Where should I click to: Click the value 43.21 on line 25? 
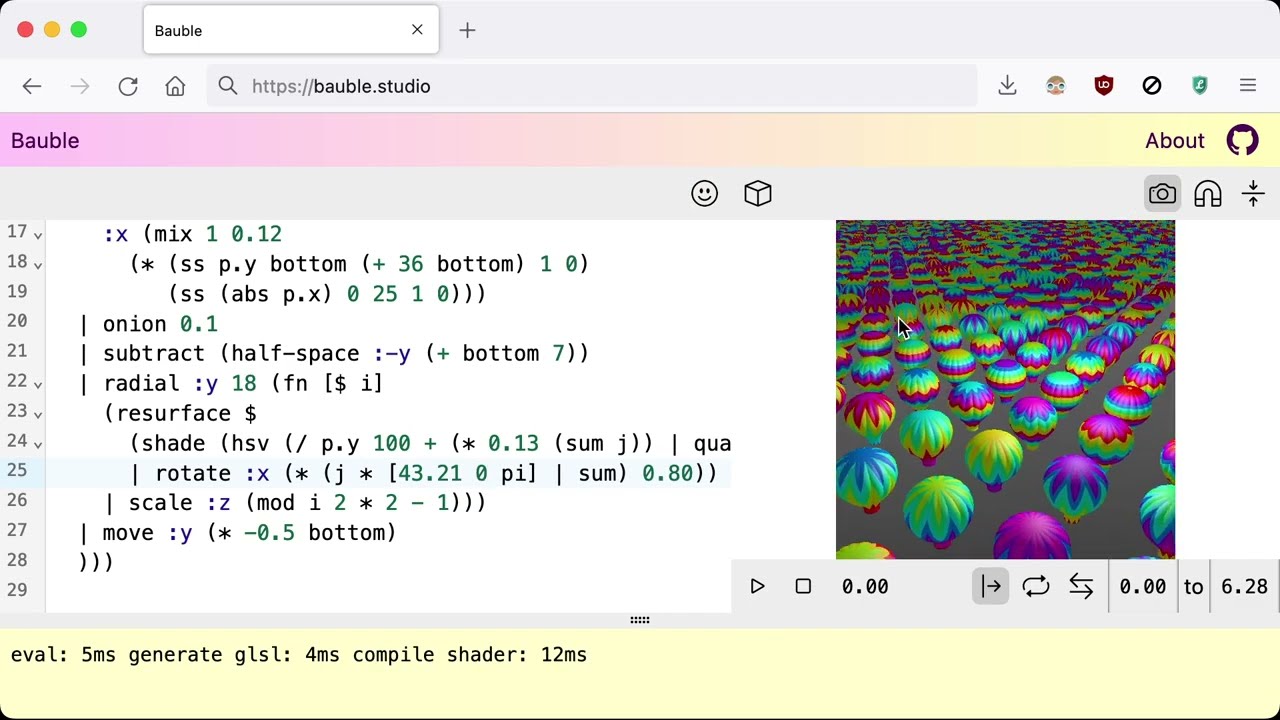[430, 474]
